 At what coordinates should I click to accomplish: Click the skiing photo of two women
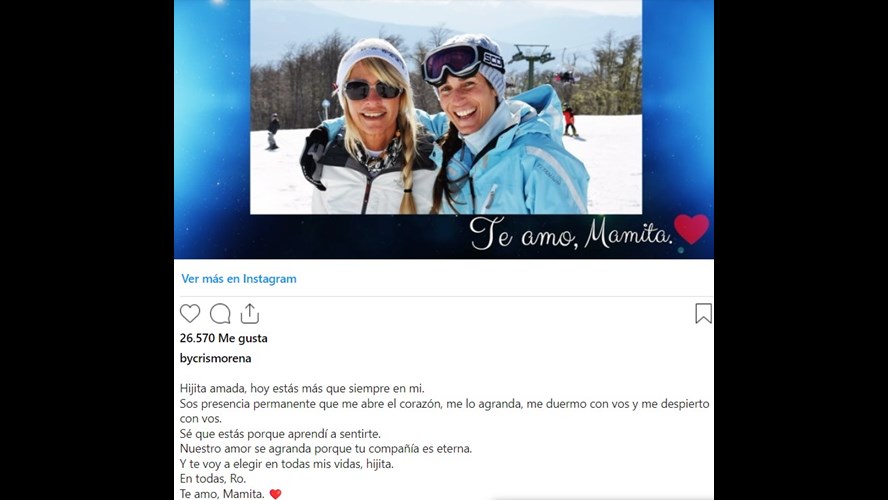click(446, 107)
